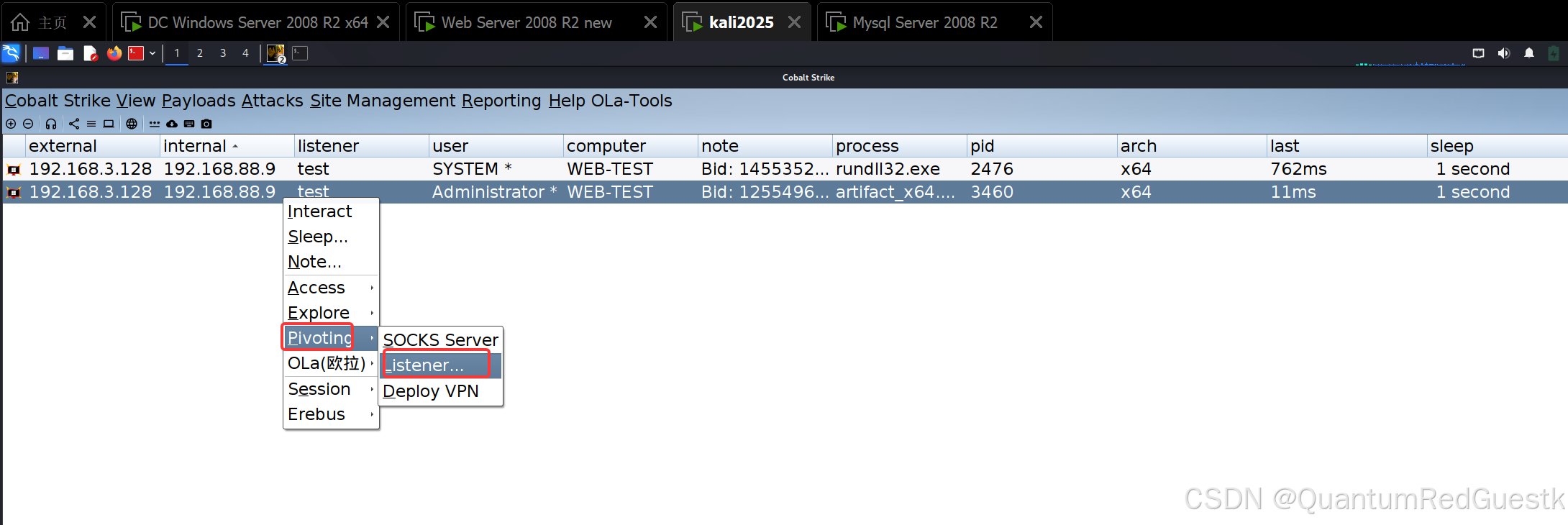This screenshot has width=1568, height=525.
Task: Launch Firefox from the panel
Action: pos(114,53)
